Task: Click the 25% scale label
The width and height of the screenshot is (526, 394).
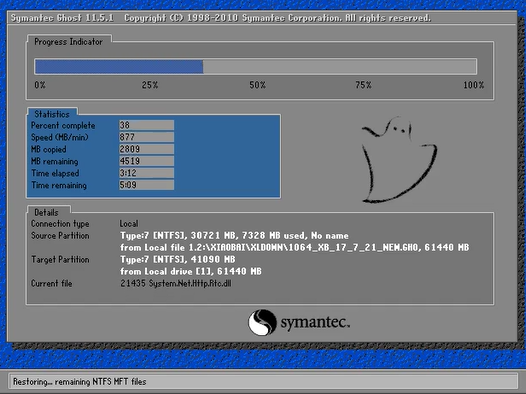Action: 150,85
